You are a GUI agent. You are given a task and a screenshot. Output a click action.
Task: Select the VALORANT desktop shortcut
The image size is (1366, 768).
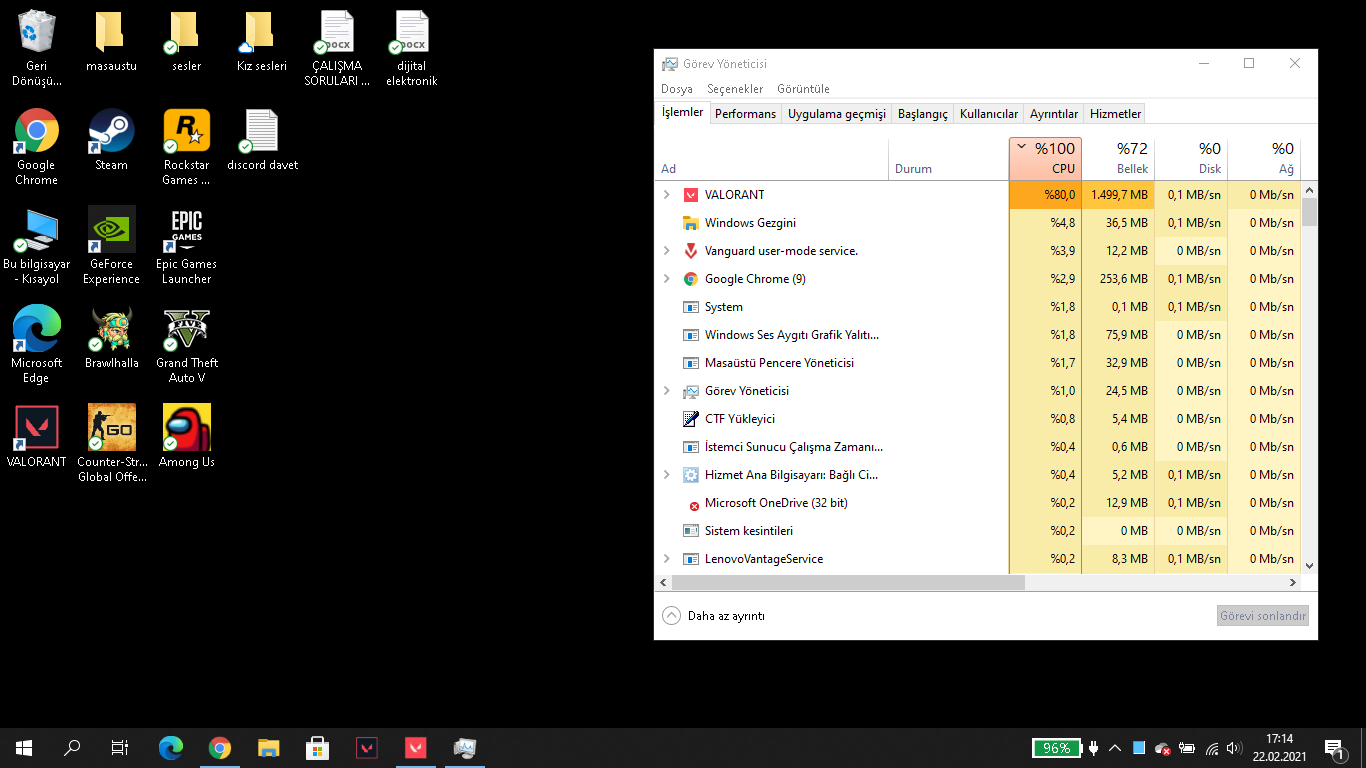pos(37,437)
